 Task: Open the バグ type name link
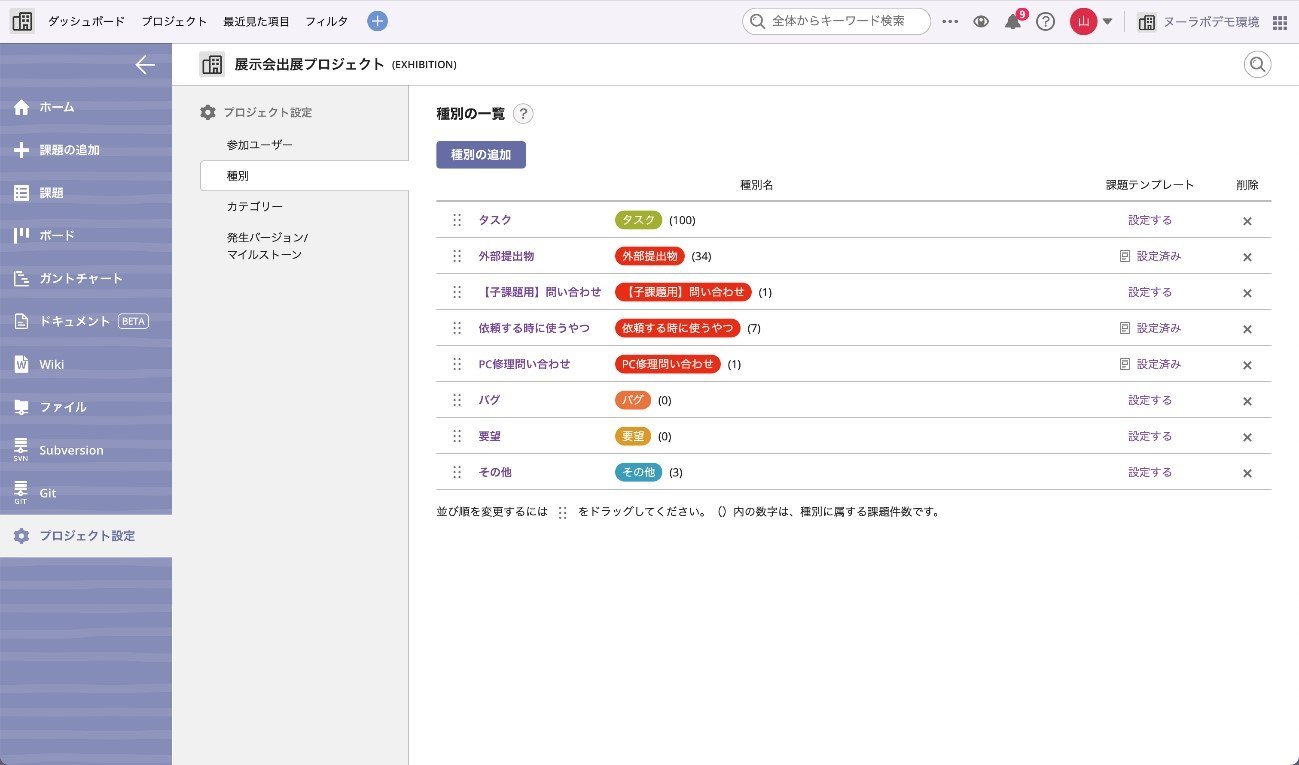tap(489, 400)
